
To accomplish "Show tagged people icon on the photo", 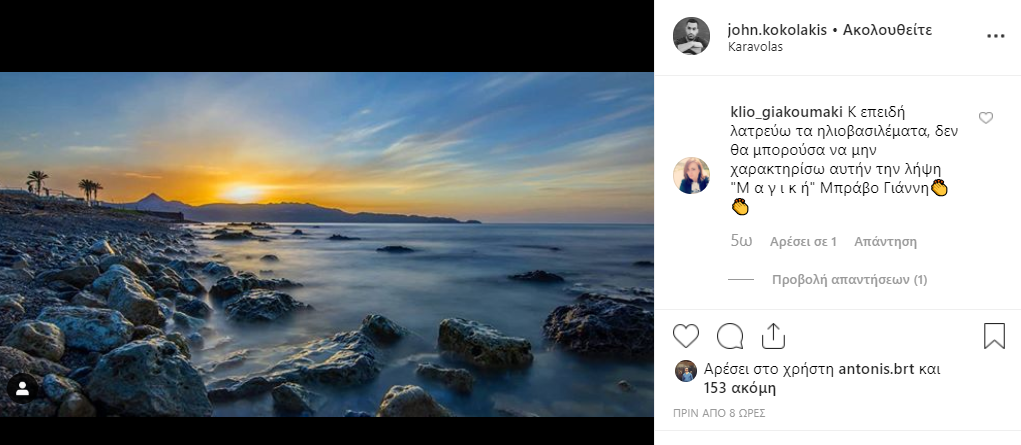I will click(x=21, y=388).
